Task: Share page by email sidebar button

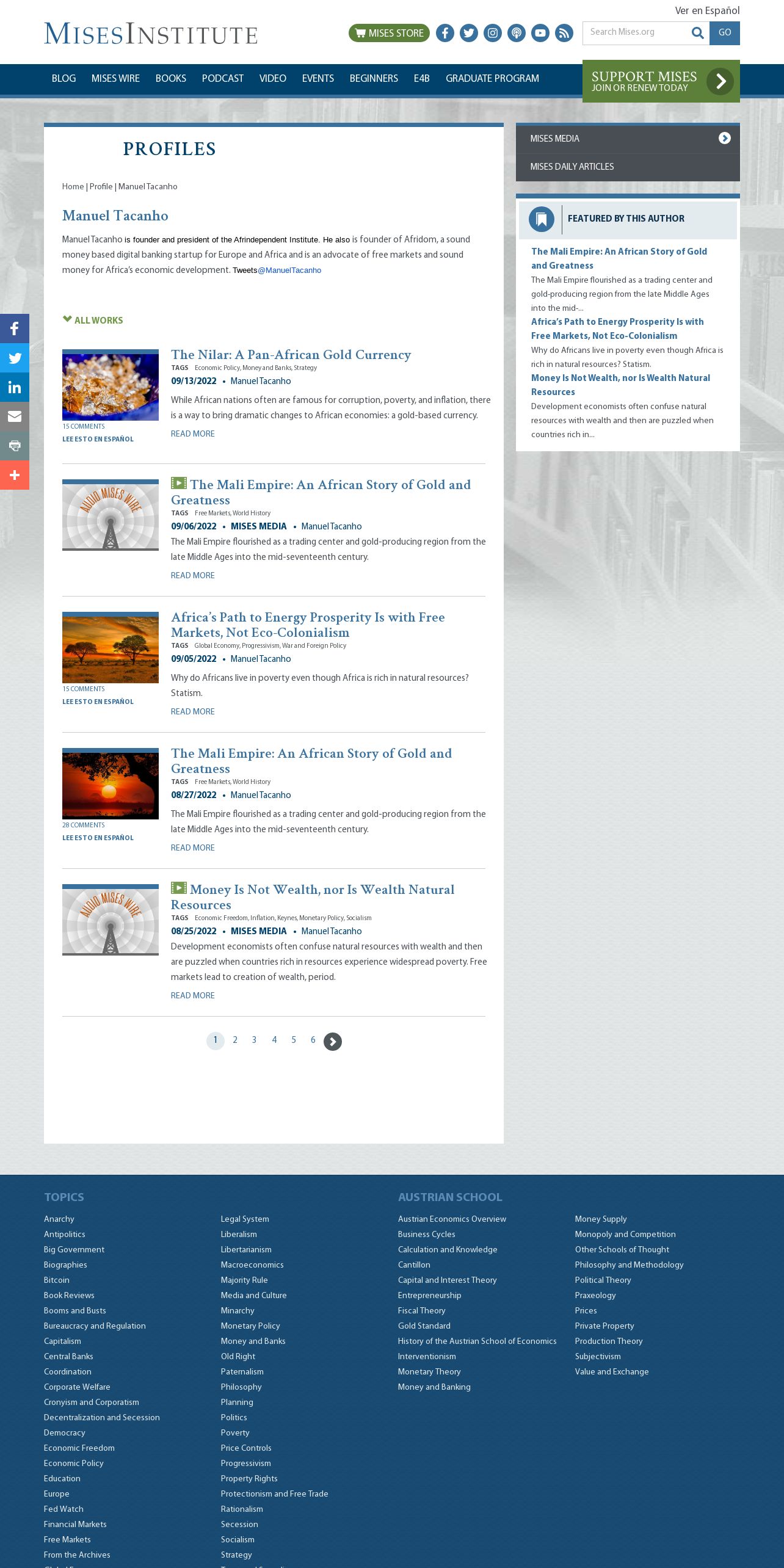Action: coord(15,416)
